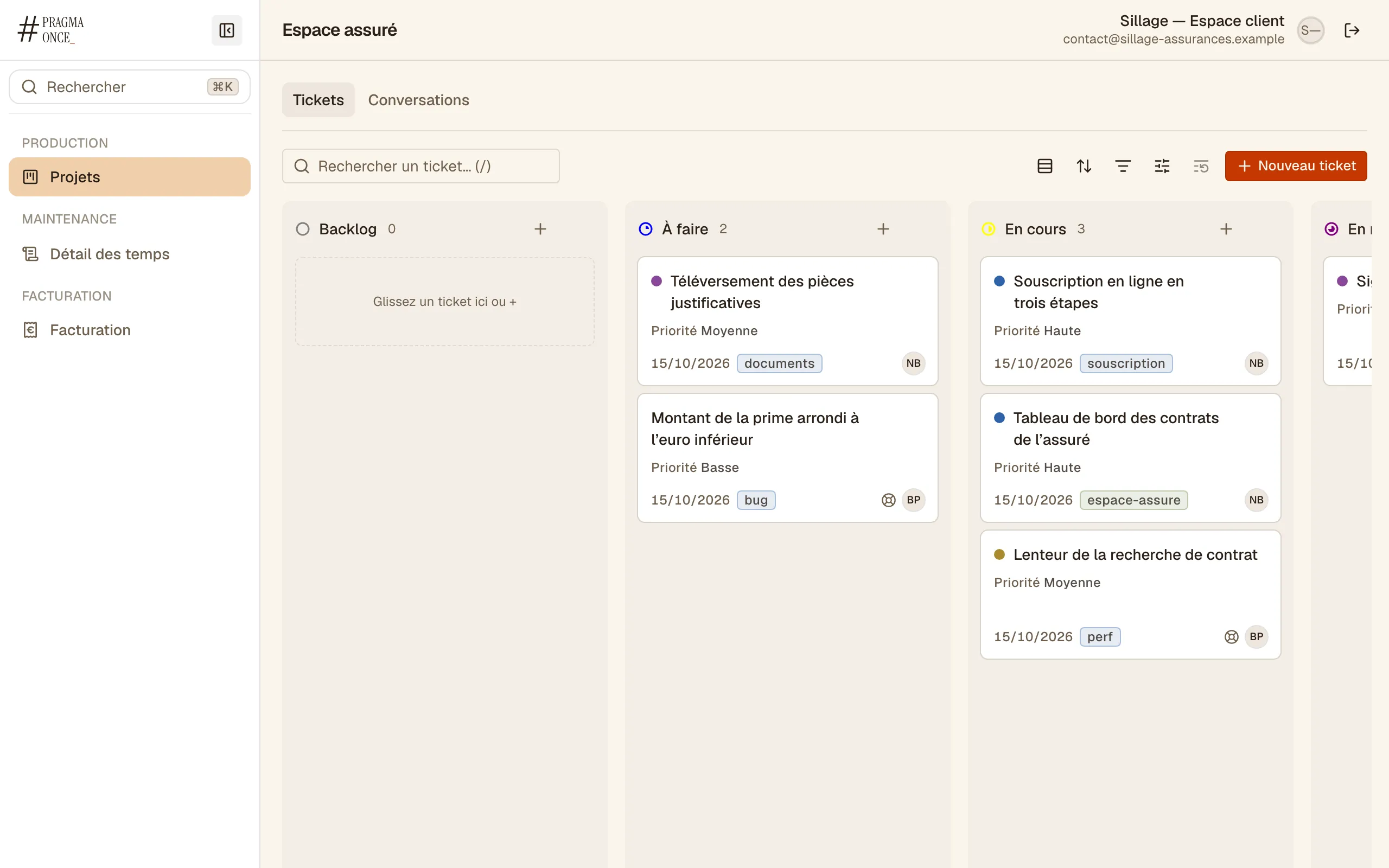1389x868 pixels.
Task: Open the S— user avatar
Action: pos(1310,30)
